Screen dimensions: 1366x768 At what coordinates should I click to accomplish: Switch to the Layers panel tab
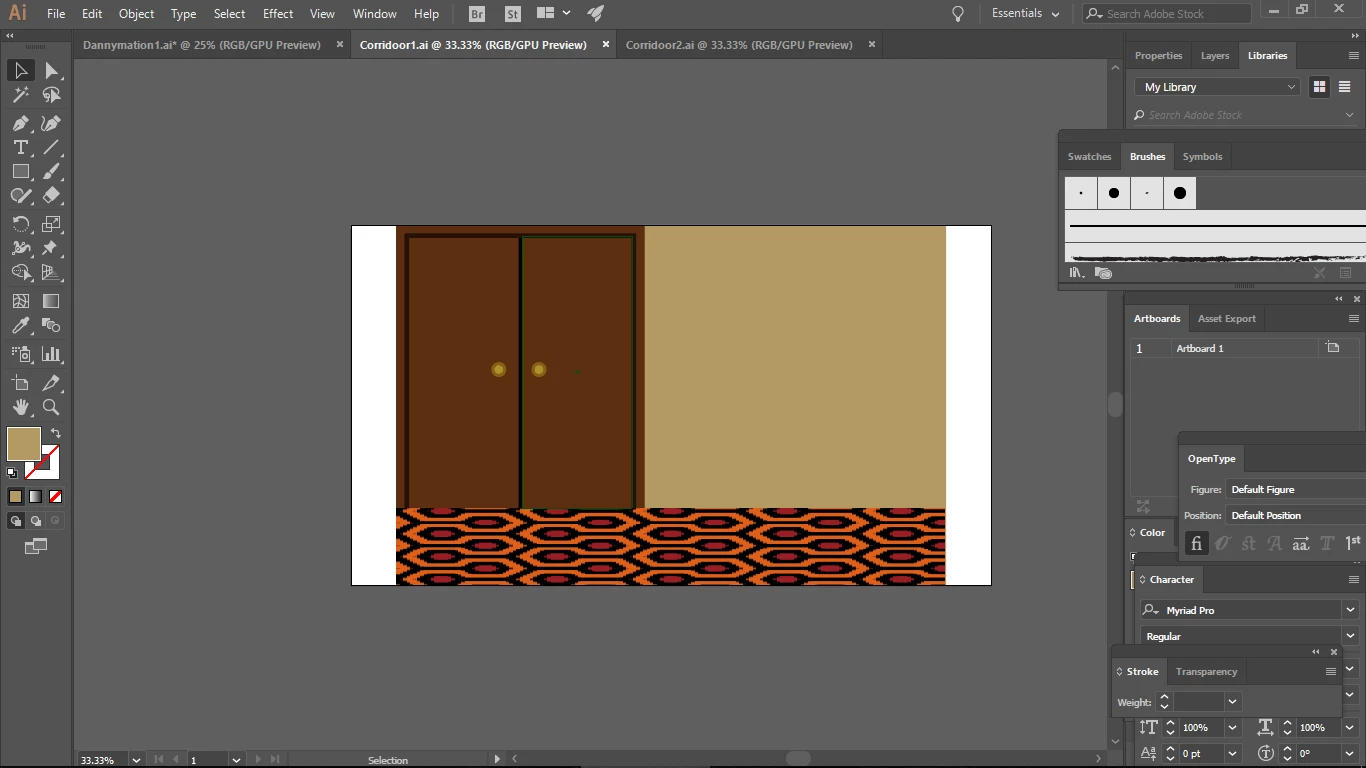tap(1215, 56)
